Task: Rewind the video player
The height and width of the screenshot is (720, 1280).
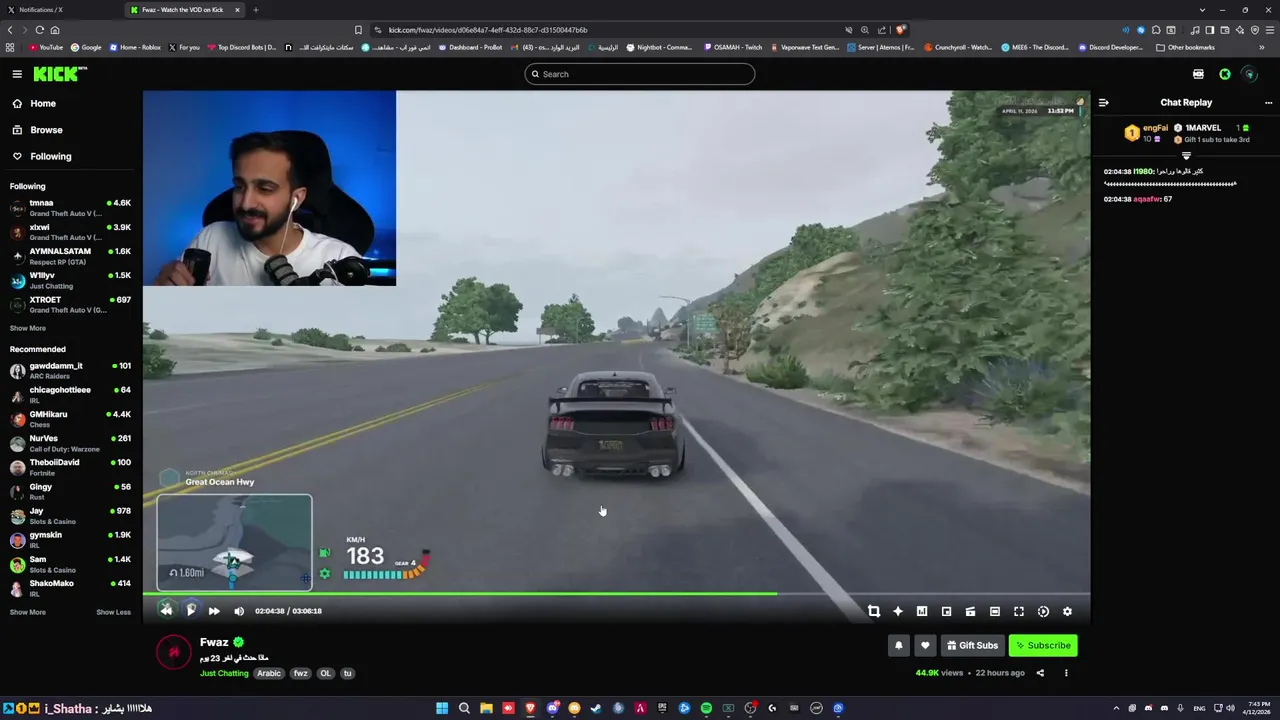Action: [167, 610]
